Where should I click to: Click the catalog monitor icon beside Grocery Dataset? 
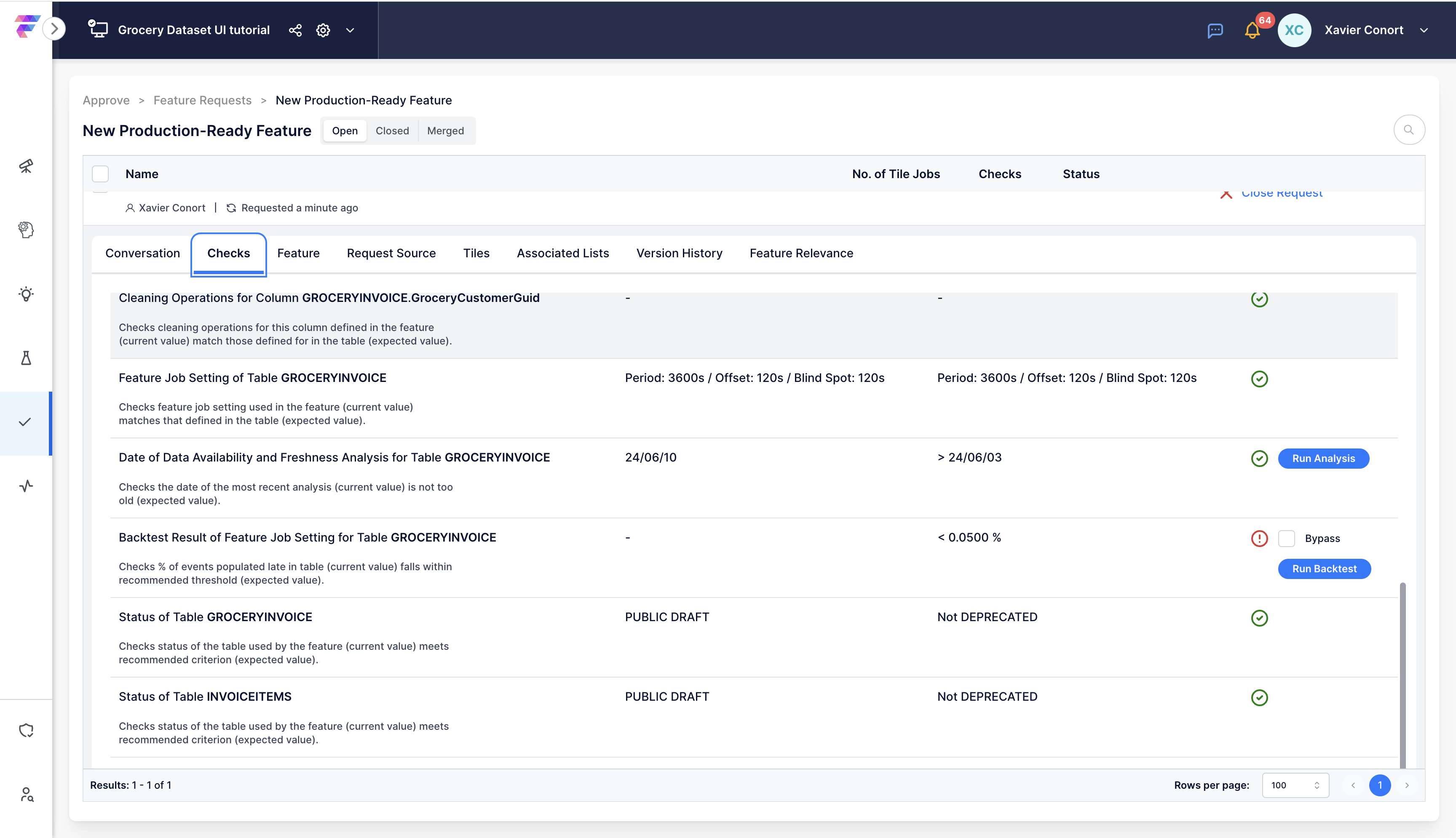tap(98, 29)
